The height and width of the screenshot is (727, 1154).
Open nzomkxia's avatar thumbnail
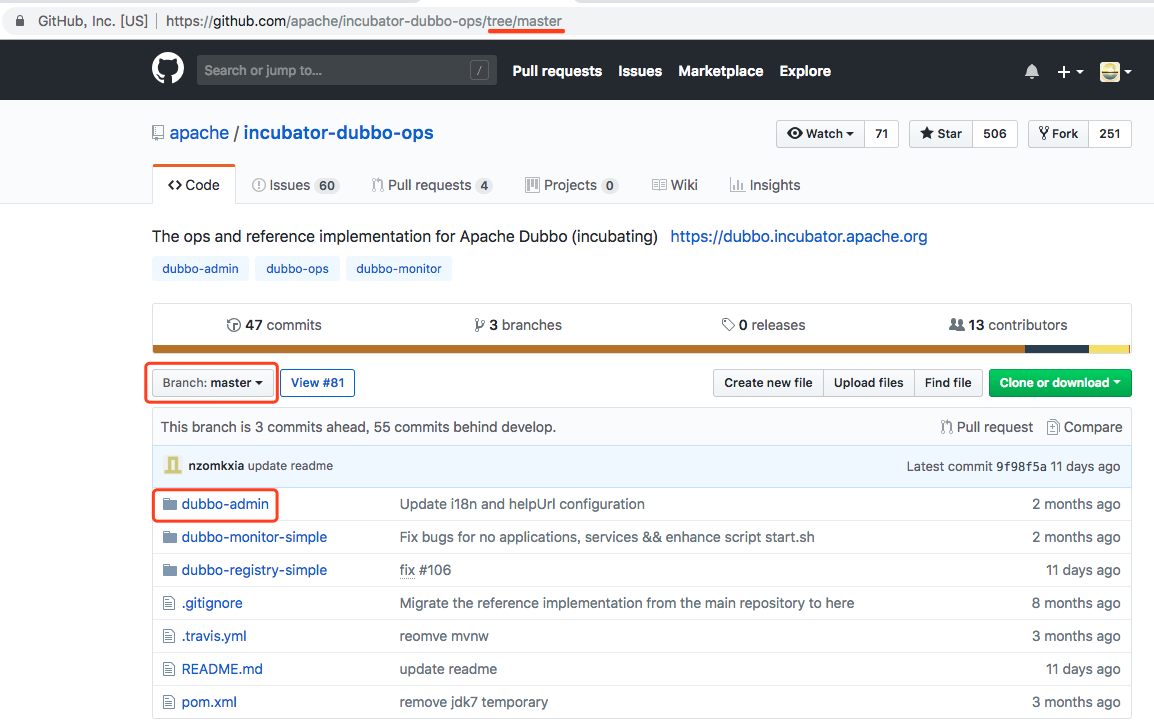[x=172, y=465]
